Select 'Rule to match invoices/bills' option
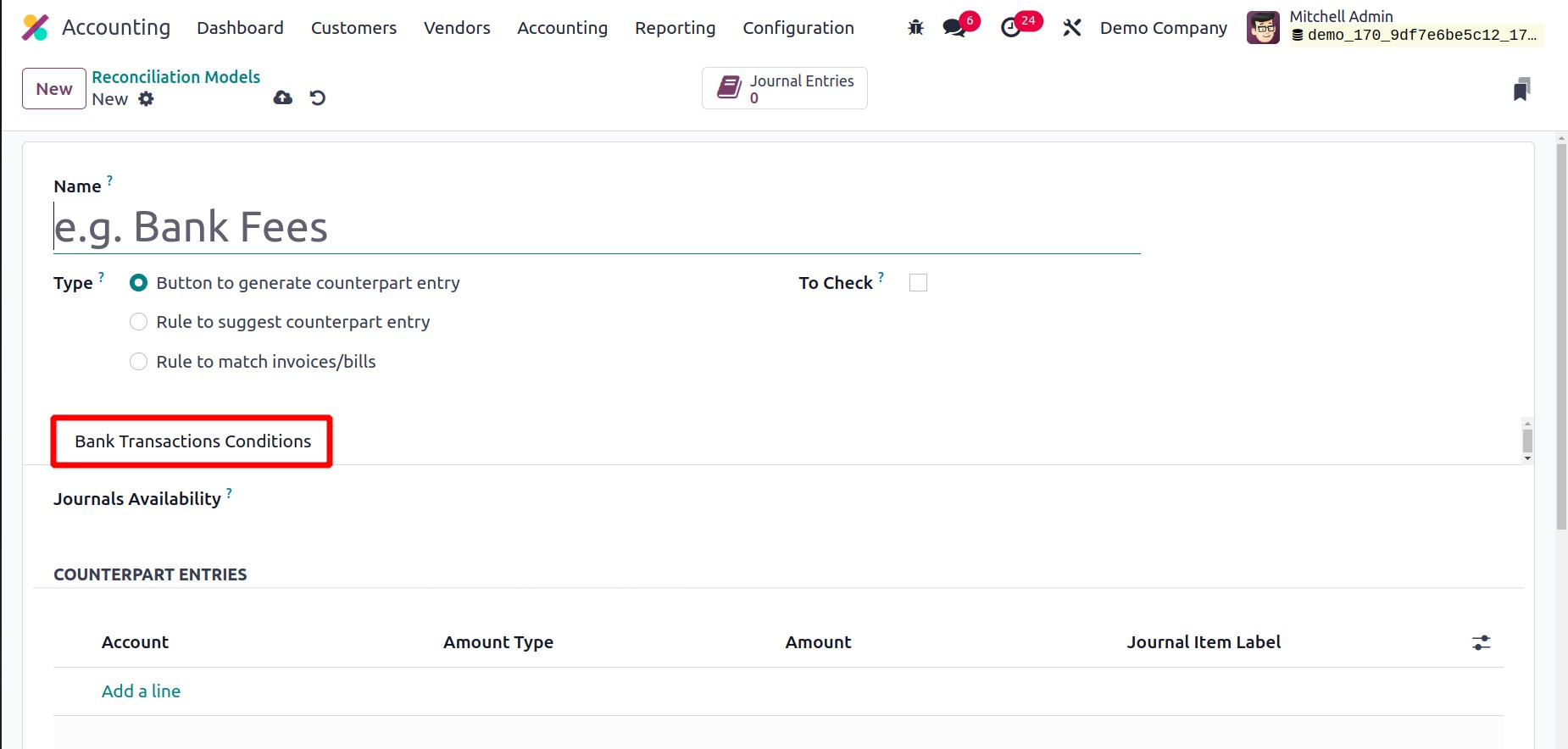Screen dimensions: 1568x749 click(x=139, y=362)
